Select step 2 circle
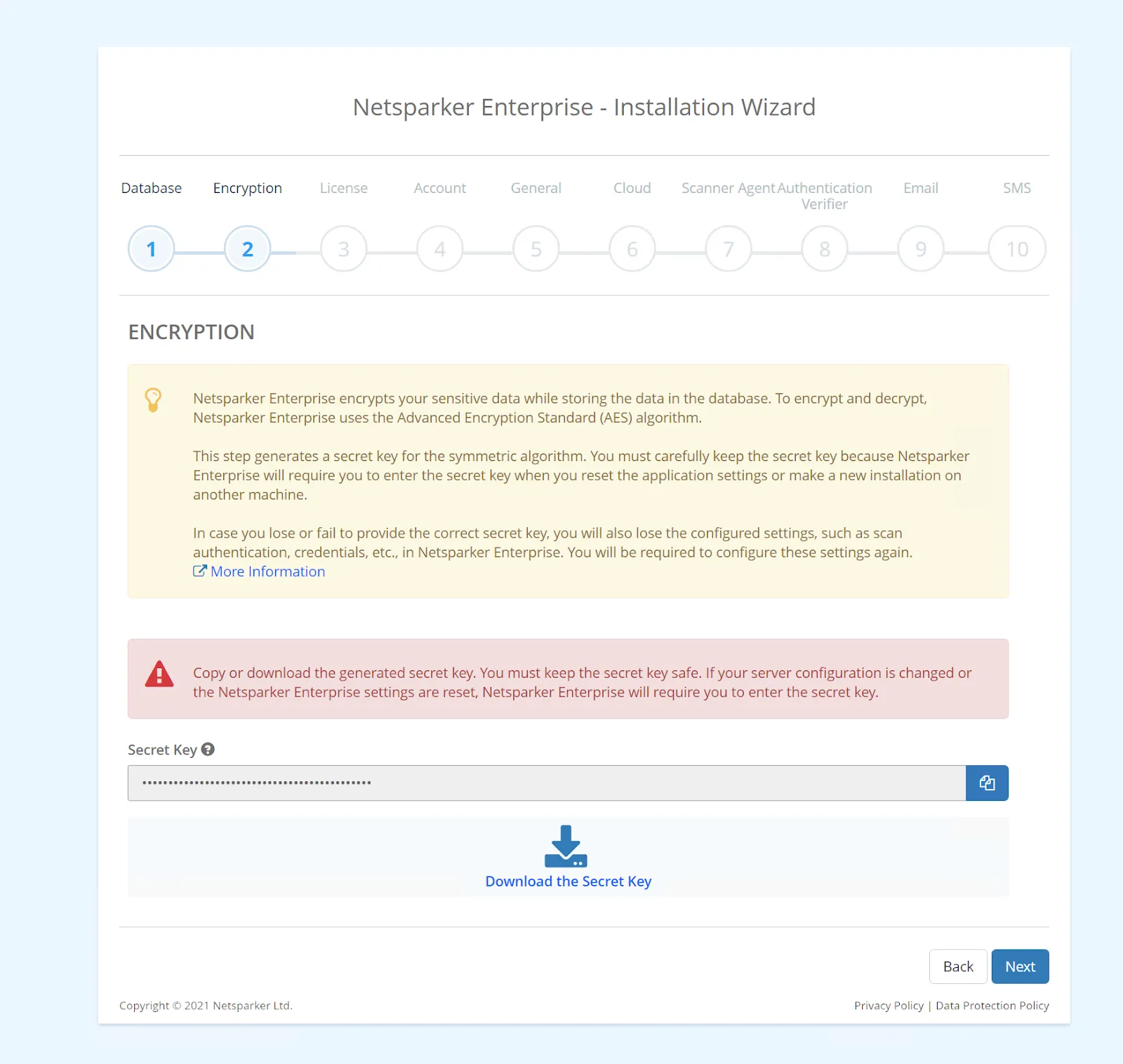The image size is (1123, 1064). click(x=247, y=248)
